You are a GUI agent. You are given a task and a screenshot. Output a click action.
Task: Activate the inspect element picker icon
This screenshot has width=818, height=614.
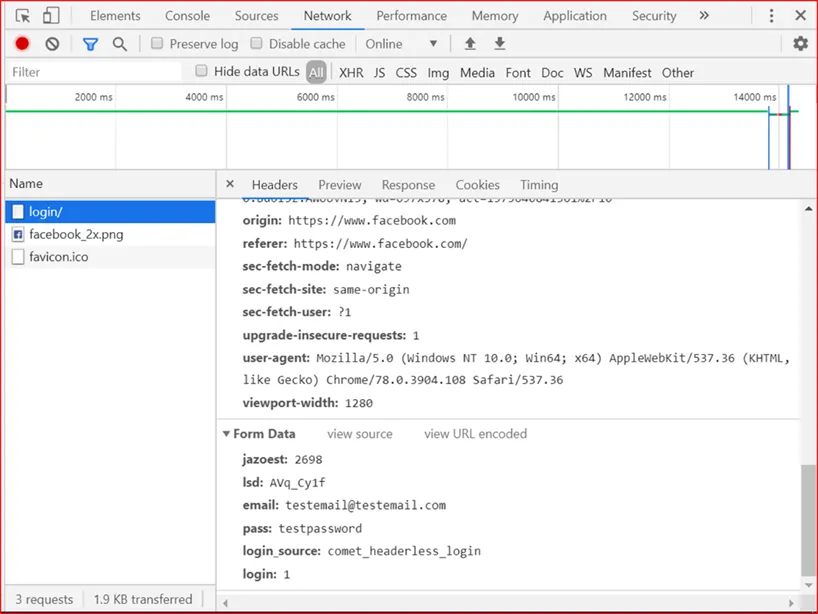point(22,16)
